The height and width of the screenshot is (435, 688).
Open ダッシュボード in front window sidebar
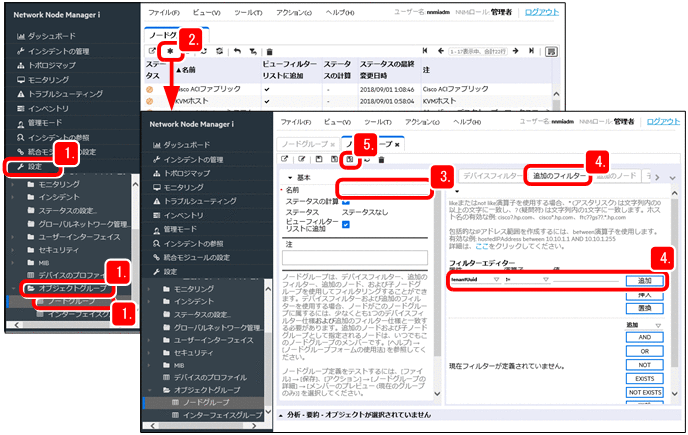click(186, 145)
